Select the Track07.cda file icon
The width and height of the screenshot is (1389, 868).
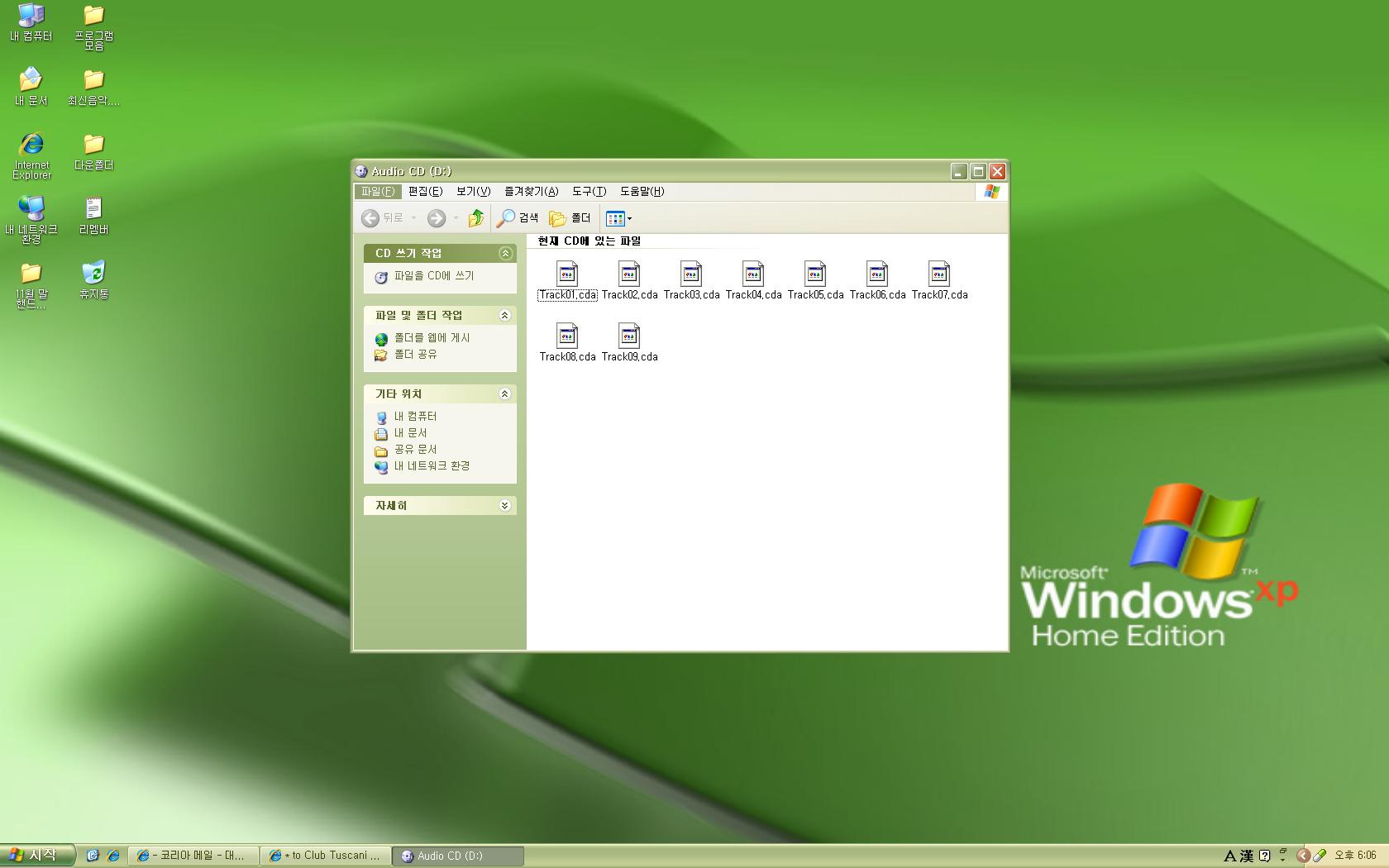coord(939,274)
